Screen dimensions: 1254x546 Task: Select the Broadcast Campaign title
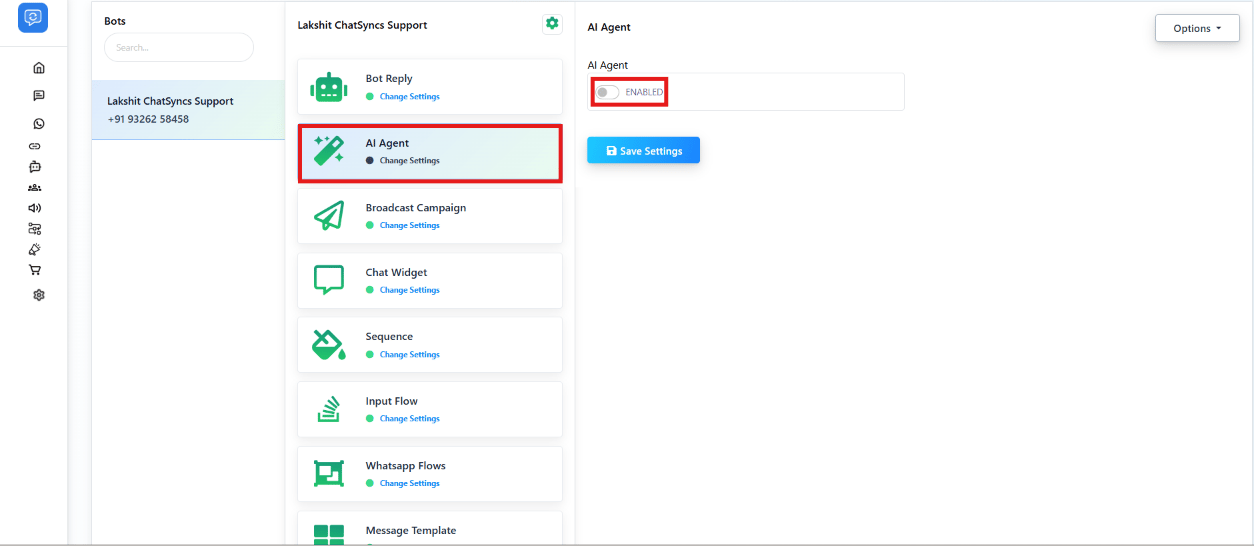coord(416,208)
